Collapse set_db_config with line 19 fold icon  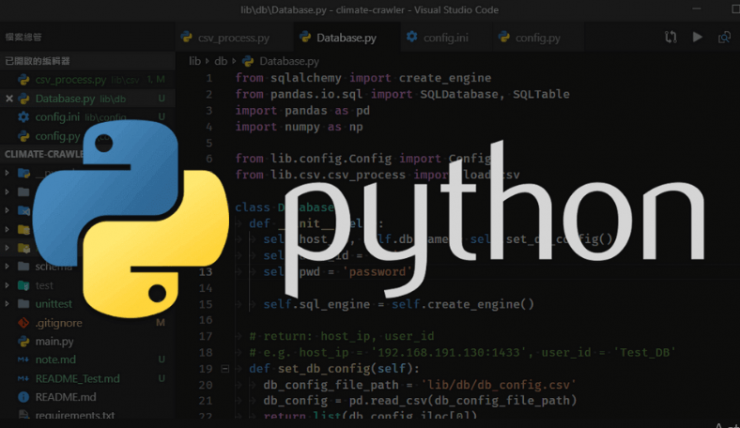(225, 369)
